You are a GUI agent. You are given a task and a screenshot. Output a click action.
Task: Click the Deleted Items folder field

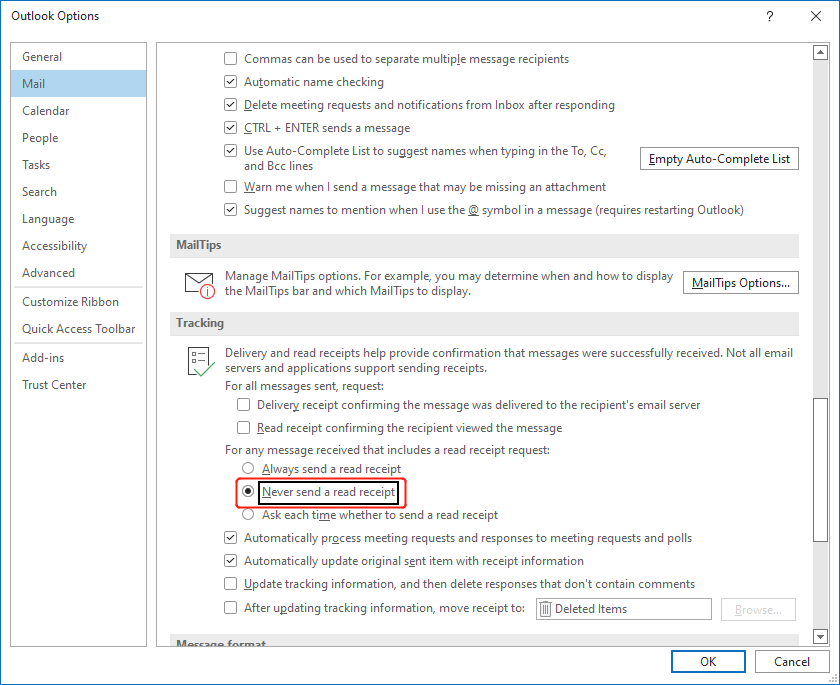point(624,609)
